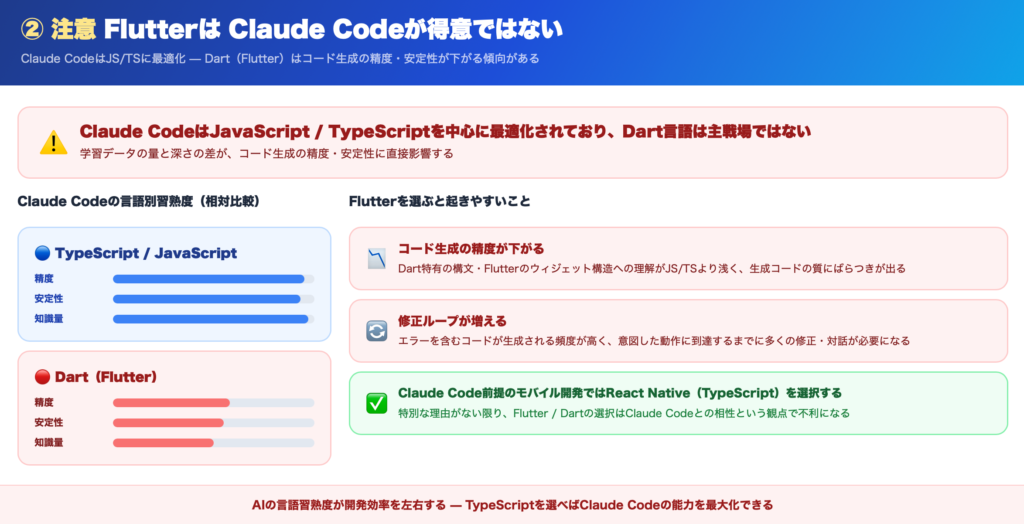Click the yellow warning triangle icon

click(53, 142)
